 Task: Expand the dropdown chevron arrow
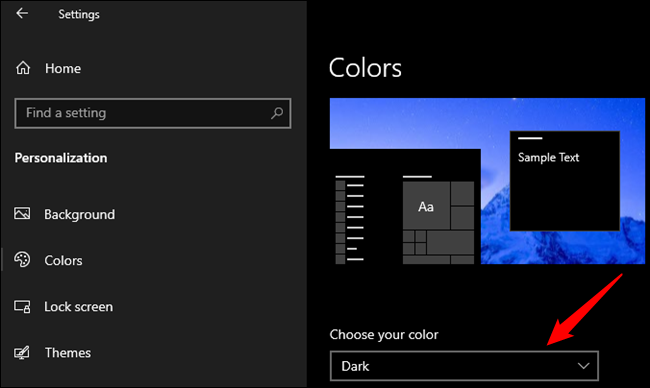pos(583,366)
